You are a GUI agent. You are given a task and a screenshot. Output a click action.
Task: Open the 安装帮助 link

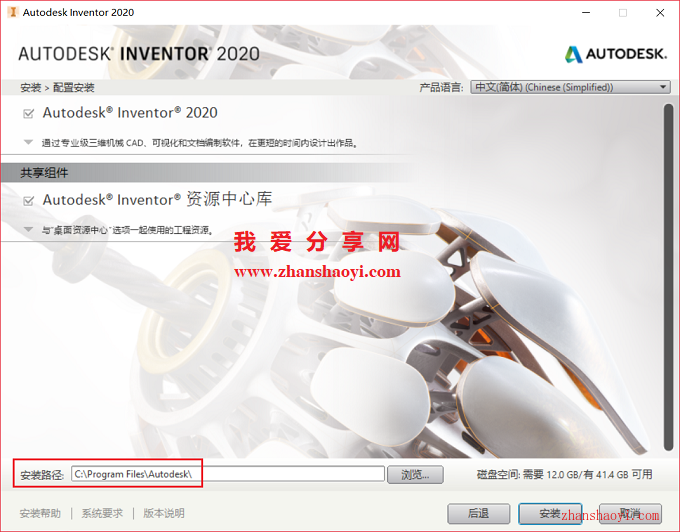click(x=40, y=513)
